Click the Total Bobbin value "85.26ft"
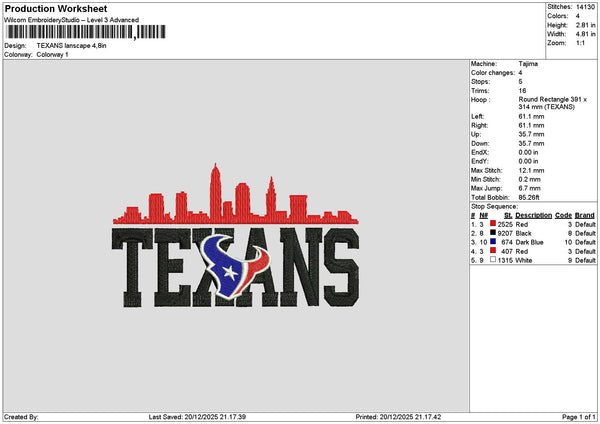Viewport: 600px width, 424px height. [529, 197]
